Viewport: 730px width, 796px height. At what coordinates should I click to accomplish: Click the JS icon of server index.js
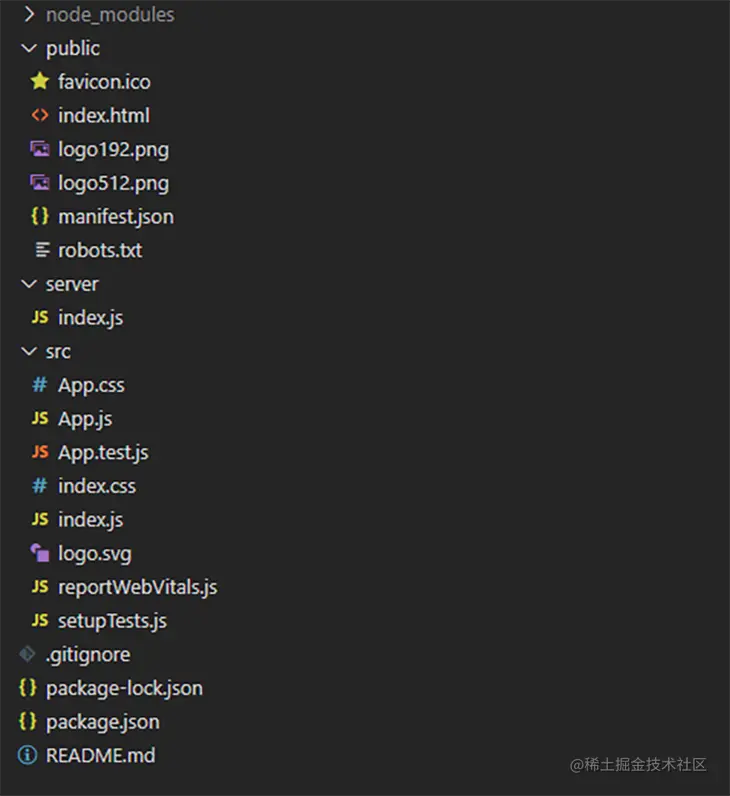coord(40,317)
